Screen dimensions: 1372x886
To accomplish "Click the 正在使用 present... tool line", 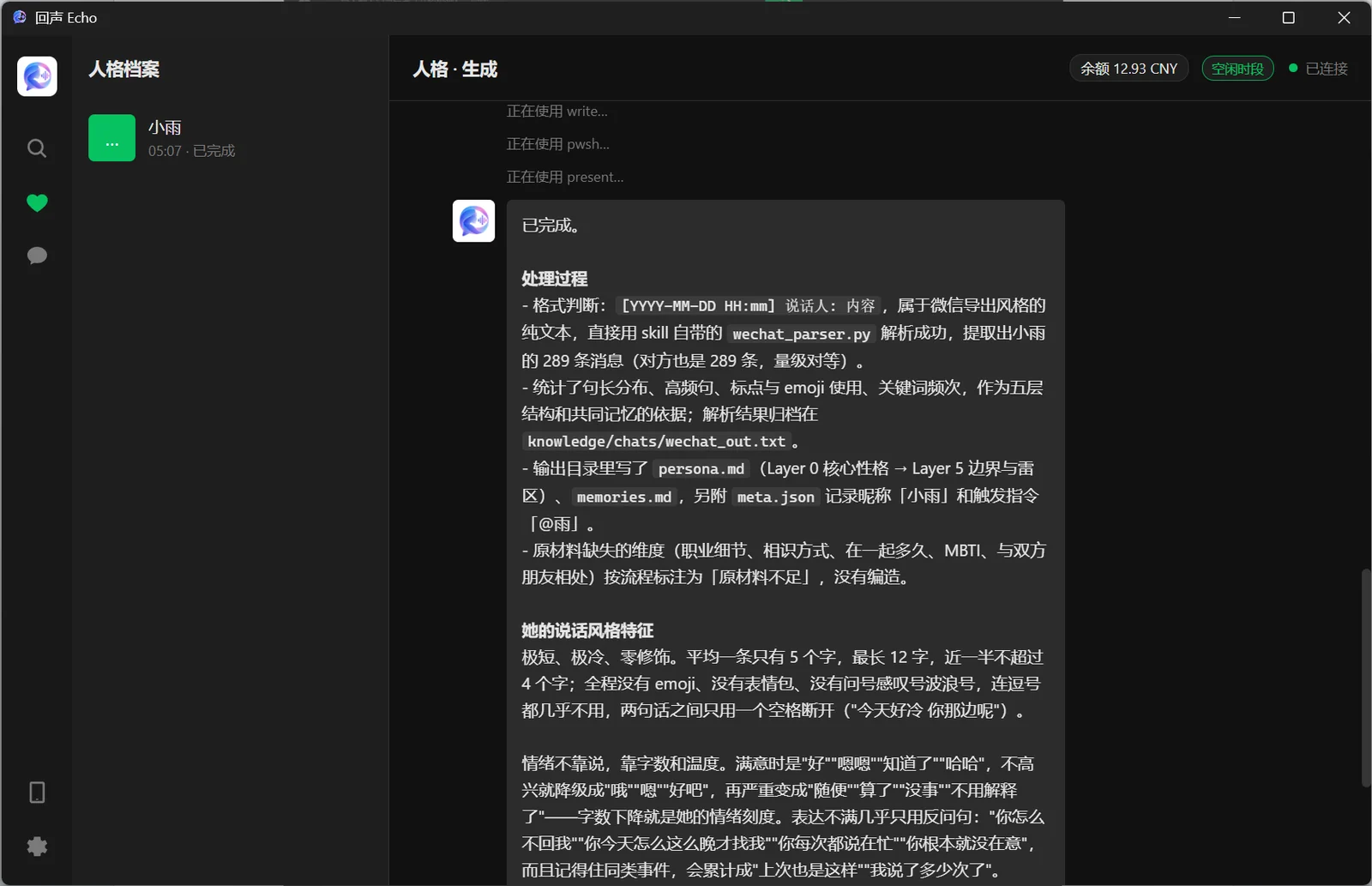I will [564, 177].
